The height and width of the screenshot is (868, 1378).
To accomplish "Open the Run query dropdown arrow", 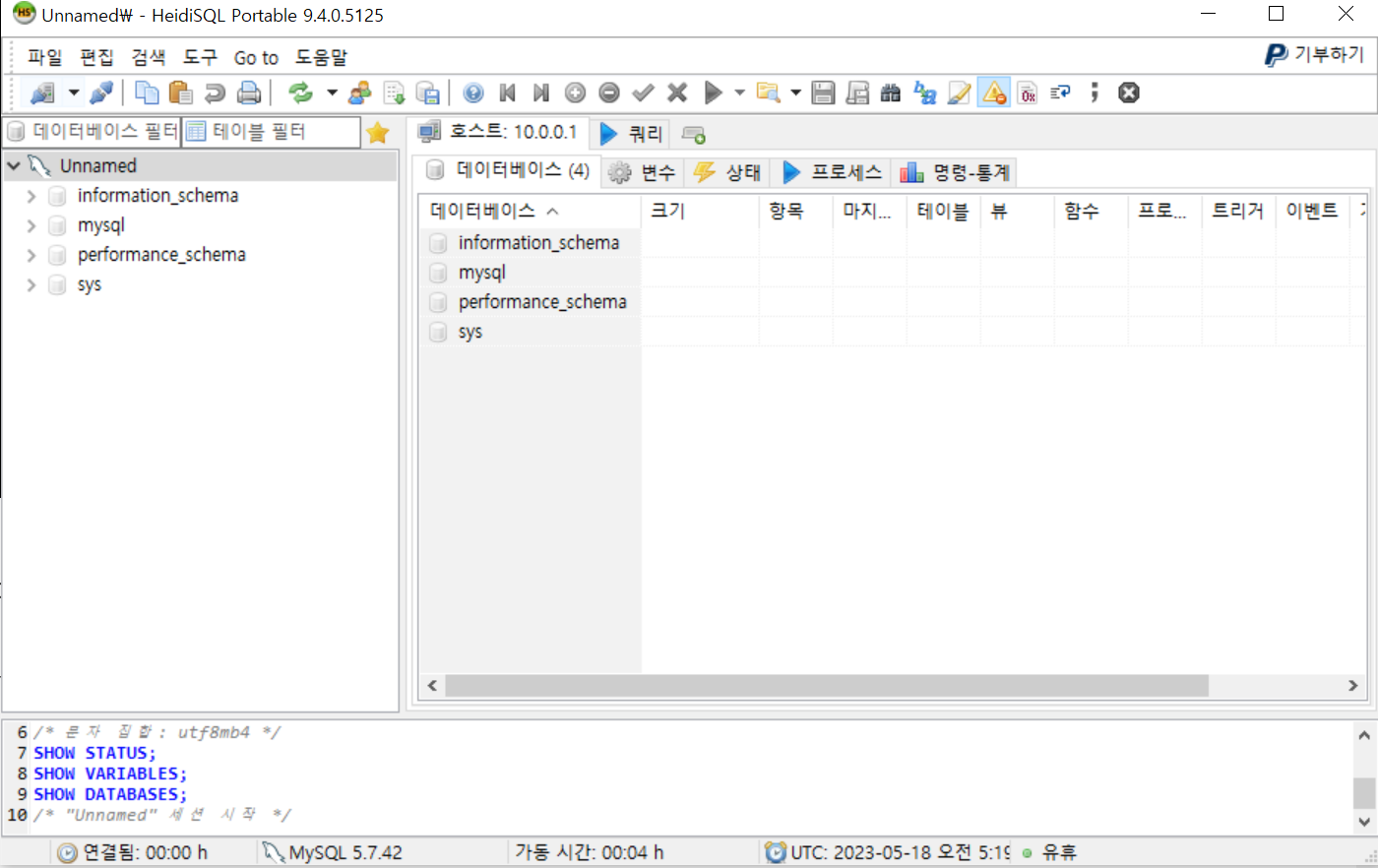I will (x=739, y=93).
